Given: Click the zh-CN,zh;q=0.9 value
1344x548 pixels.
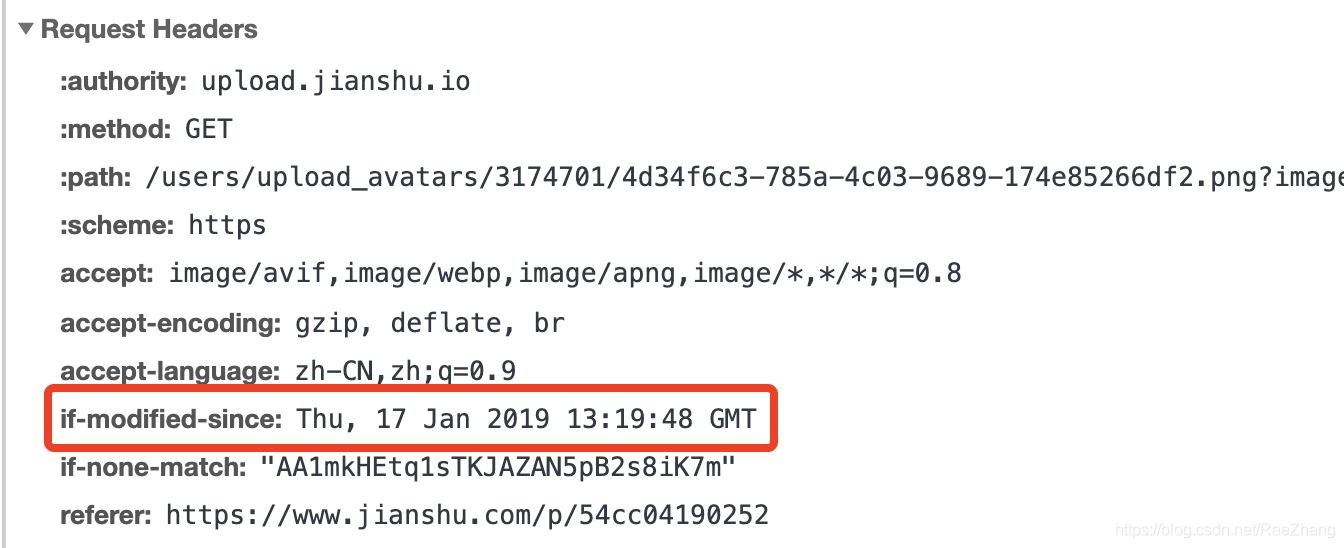Looking at the screenshot, I should click(x=406, y=372).
